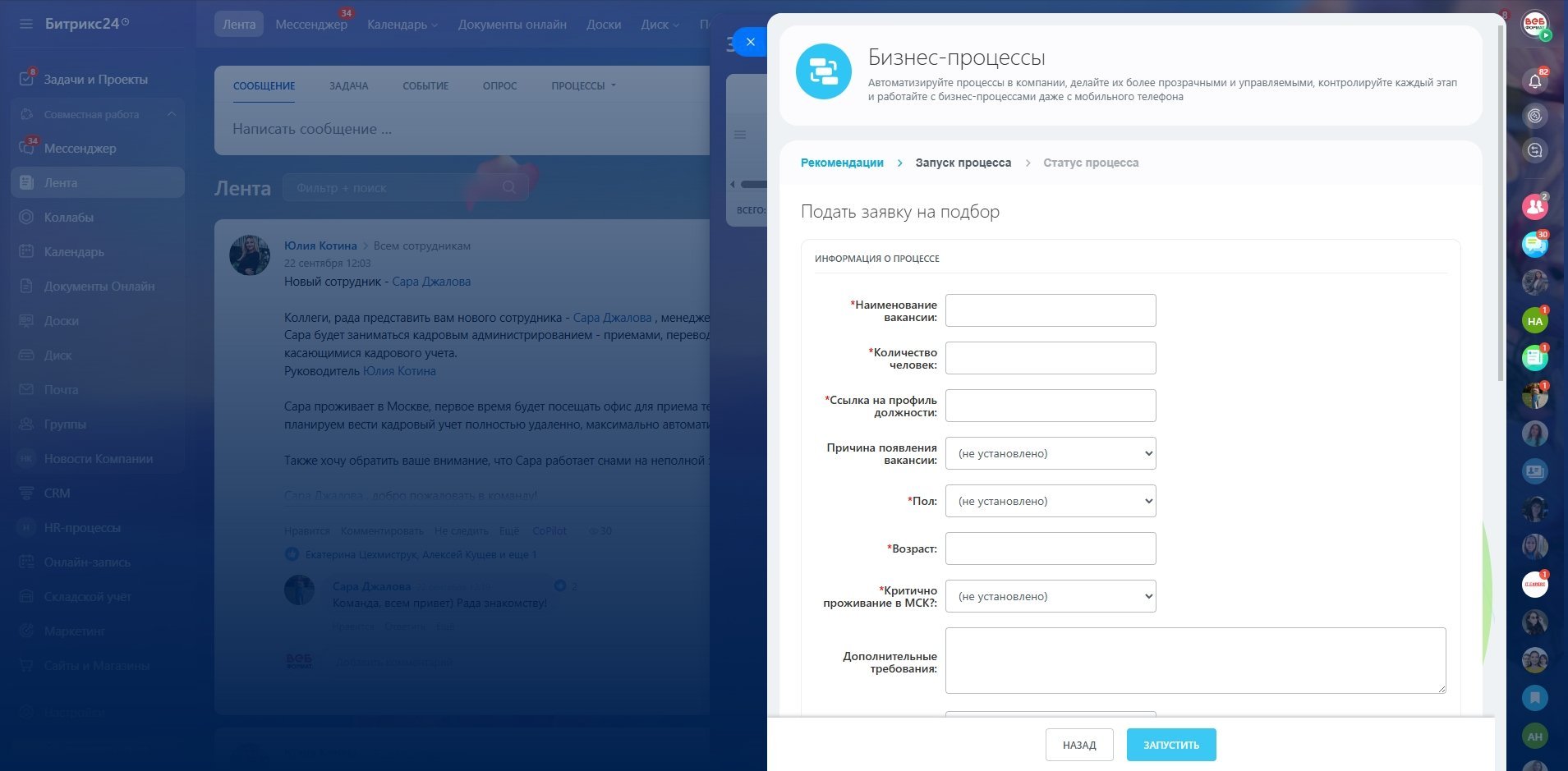
Task: Close the business process slider panel
Action: [750, 42]
